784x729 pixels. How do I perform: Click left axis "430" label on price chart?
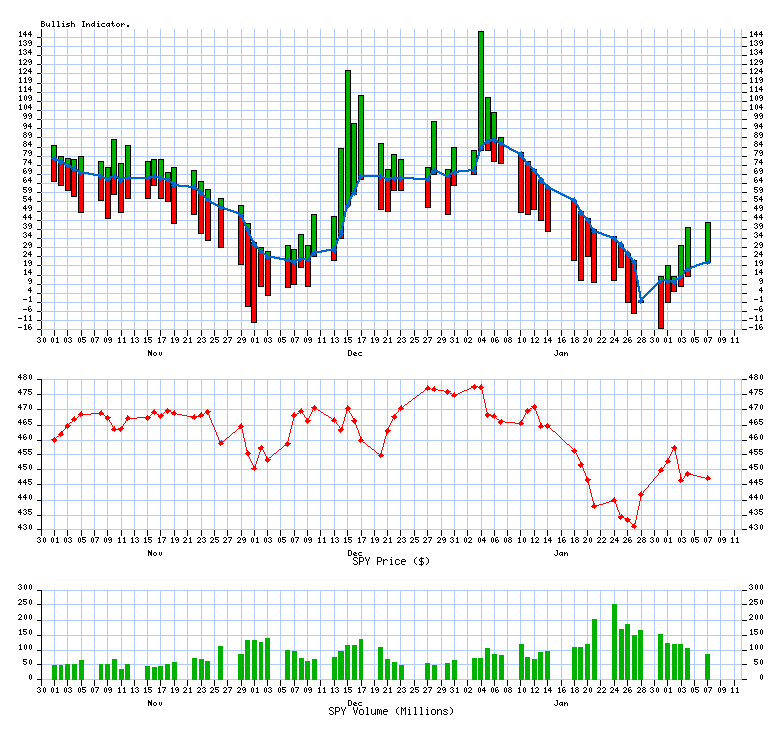click(x=28, y=528)
